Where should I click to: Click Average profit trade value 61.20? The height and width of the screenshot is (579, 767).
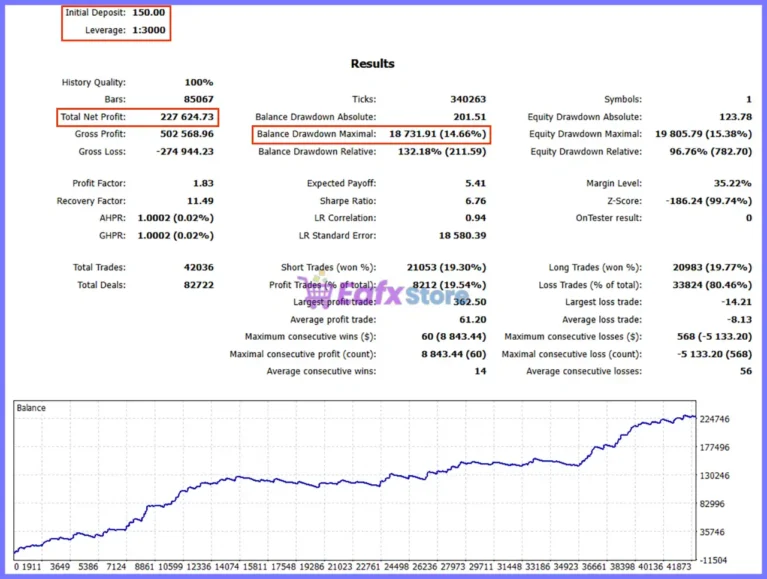point(473,320)
